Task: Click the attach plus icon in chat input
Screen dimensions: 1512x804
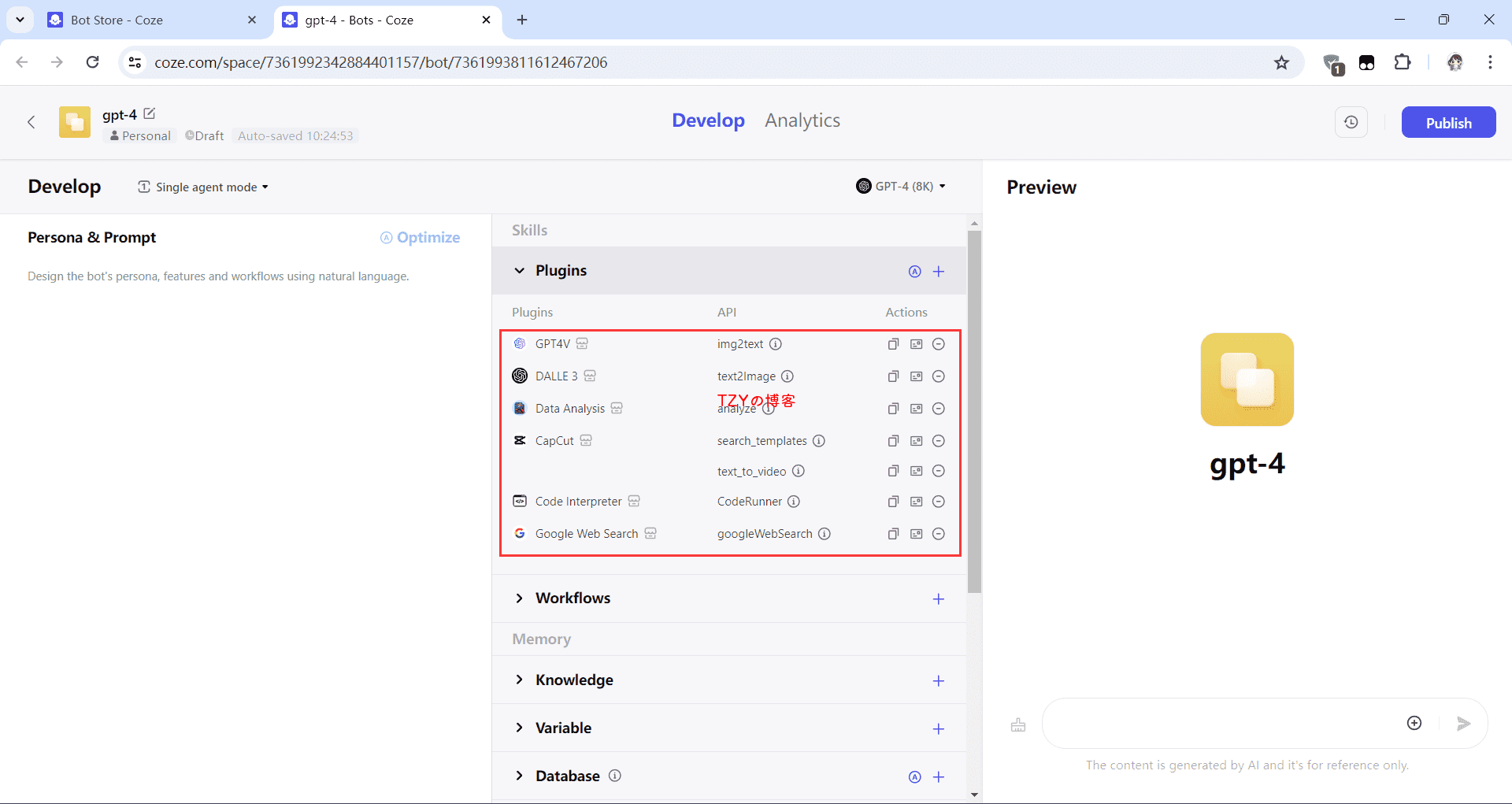Action: coord(1414,723)
